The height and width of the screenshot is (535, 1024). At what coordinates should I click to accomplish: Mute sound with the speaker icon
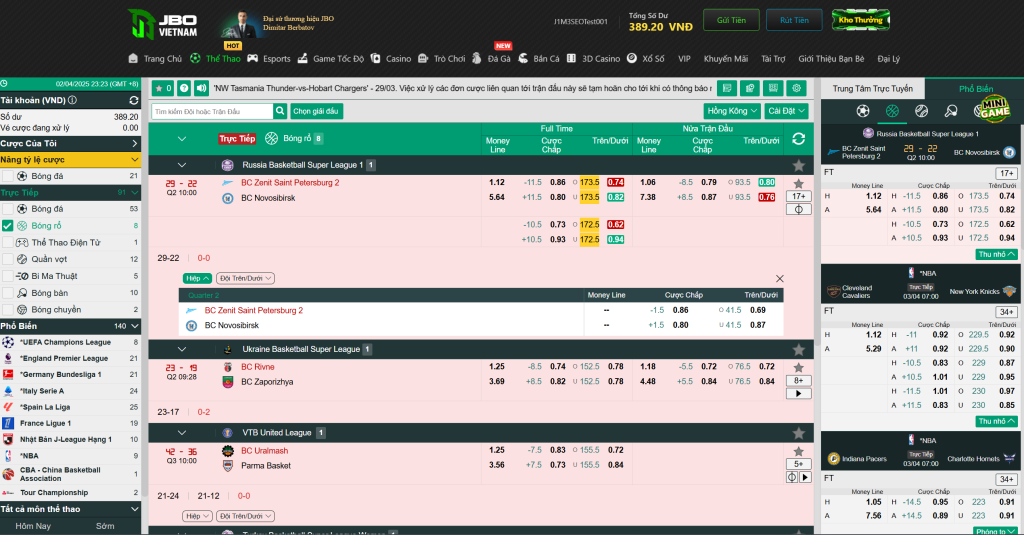click(x=201, y=88)
